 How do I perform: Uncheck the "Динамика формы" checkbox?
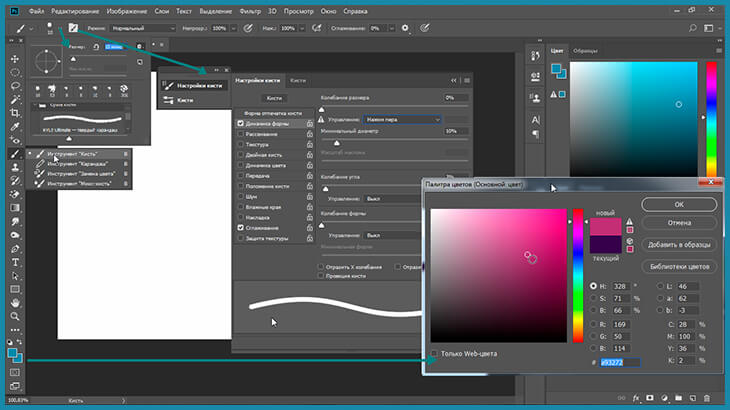coord(241,123)
